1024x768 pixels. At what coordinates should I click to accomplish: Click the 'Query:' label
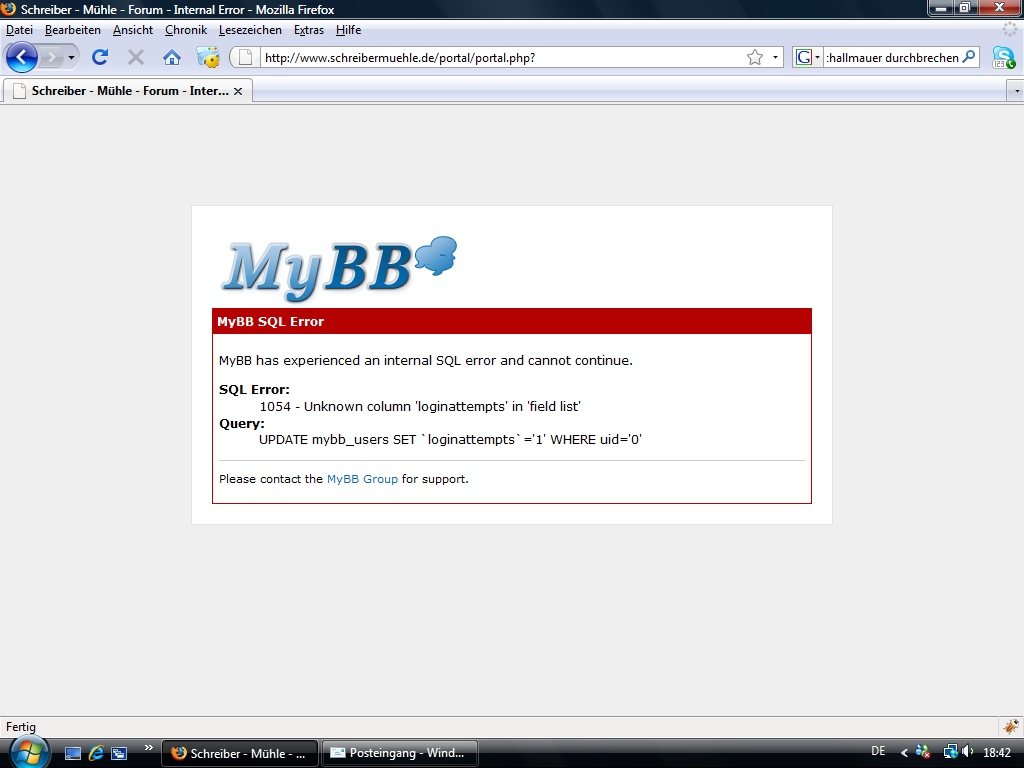pos(242,423)
